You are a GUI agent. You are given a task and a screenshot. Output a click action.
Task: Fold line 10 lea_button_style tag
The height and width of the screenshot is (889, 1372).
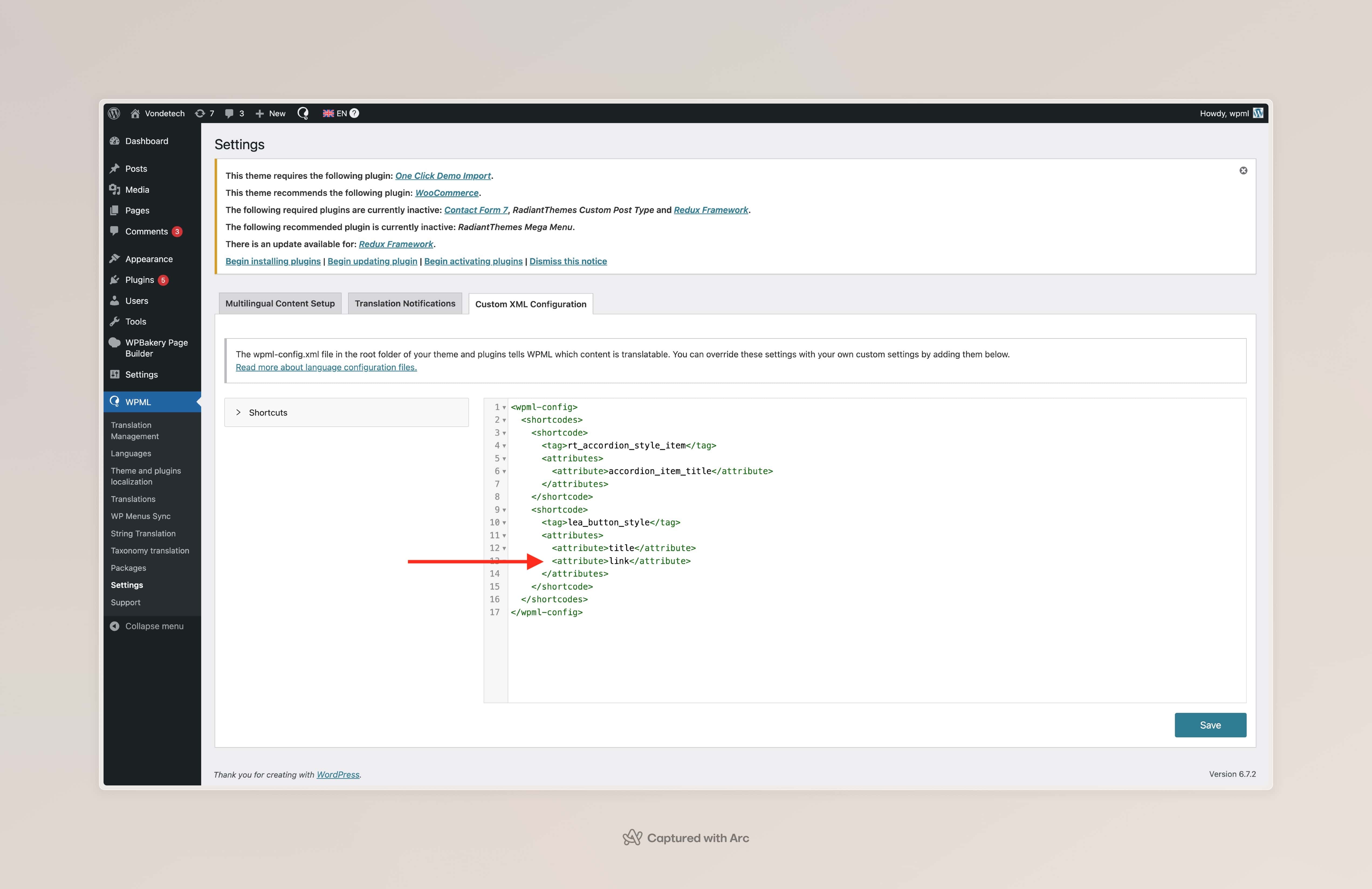pyautogui.click(x=505, y=523)
